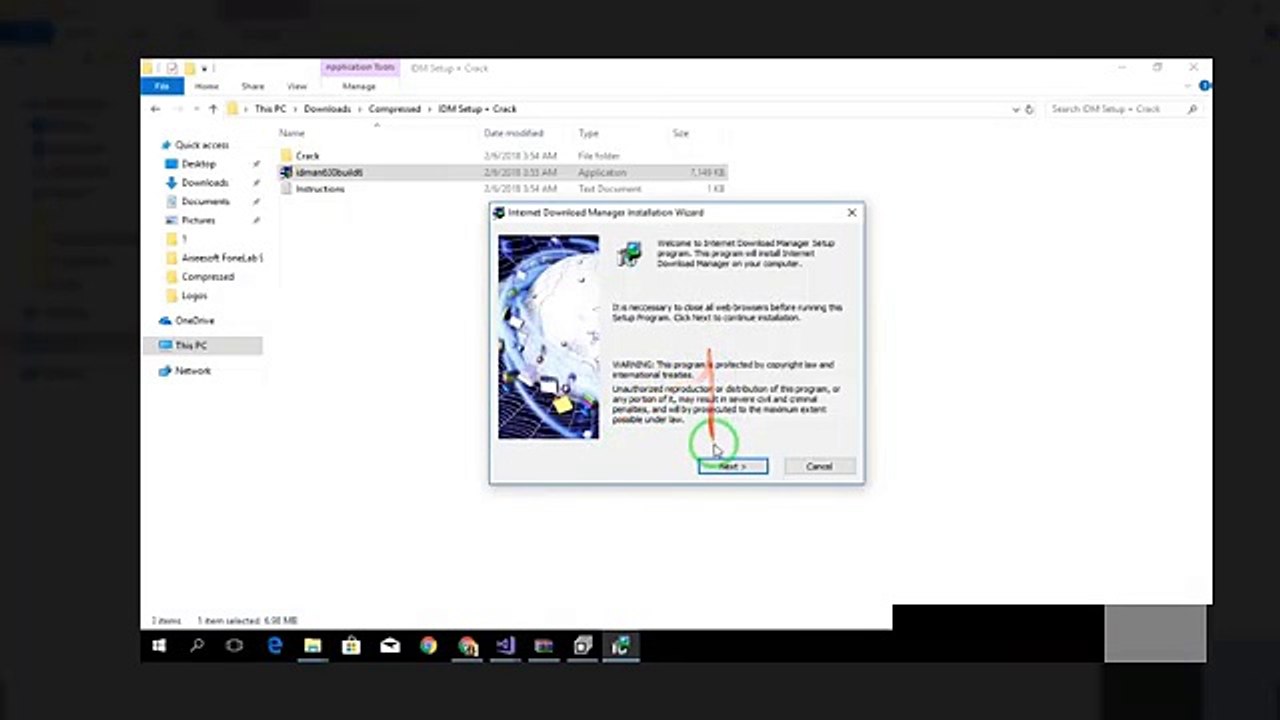1280x720 pixels.
Task: Open the recent locations dropdown arrow
Action: point(196,109)
